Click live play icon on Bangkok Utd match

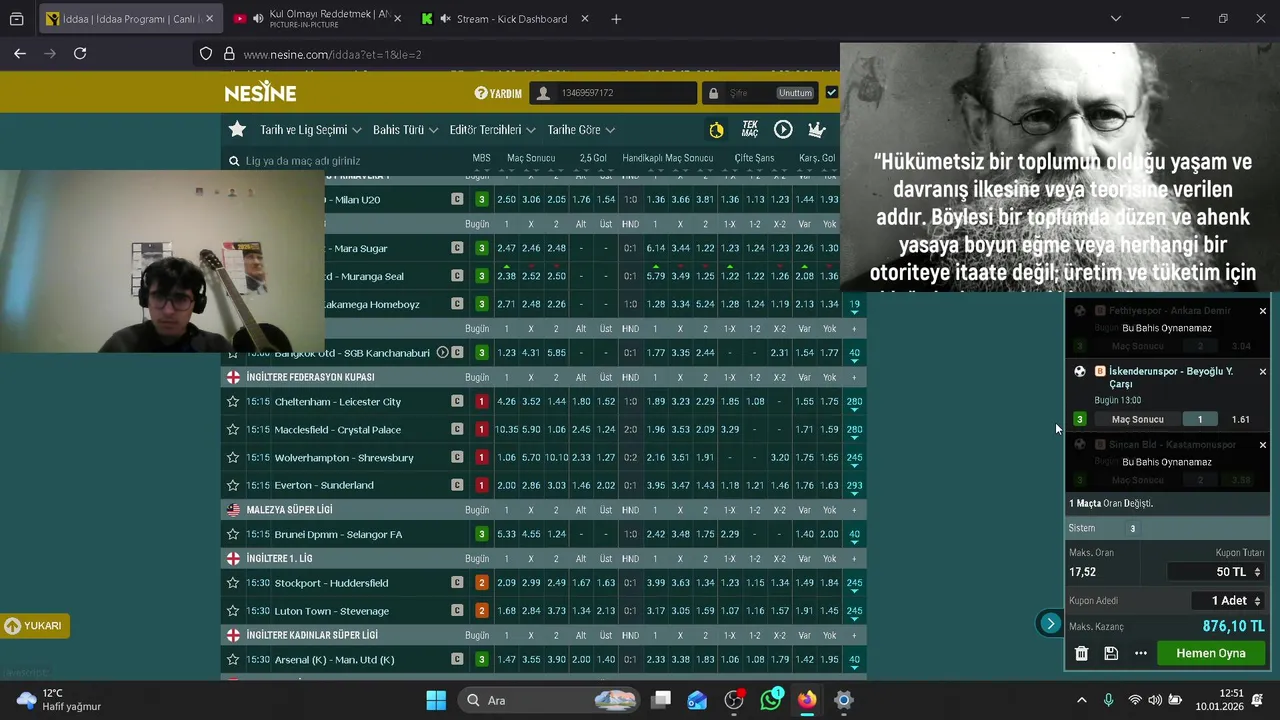pyautogui.click(x=442, y=352)
